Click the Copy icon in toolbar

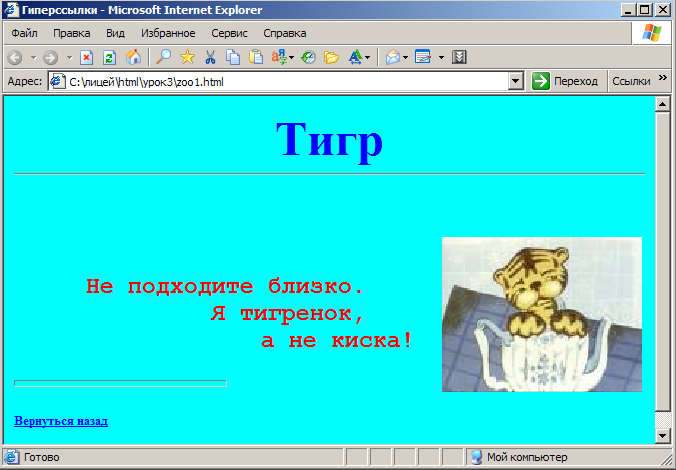coord(233,57)
